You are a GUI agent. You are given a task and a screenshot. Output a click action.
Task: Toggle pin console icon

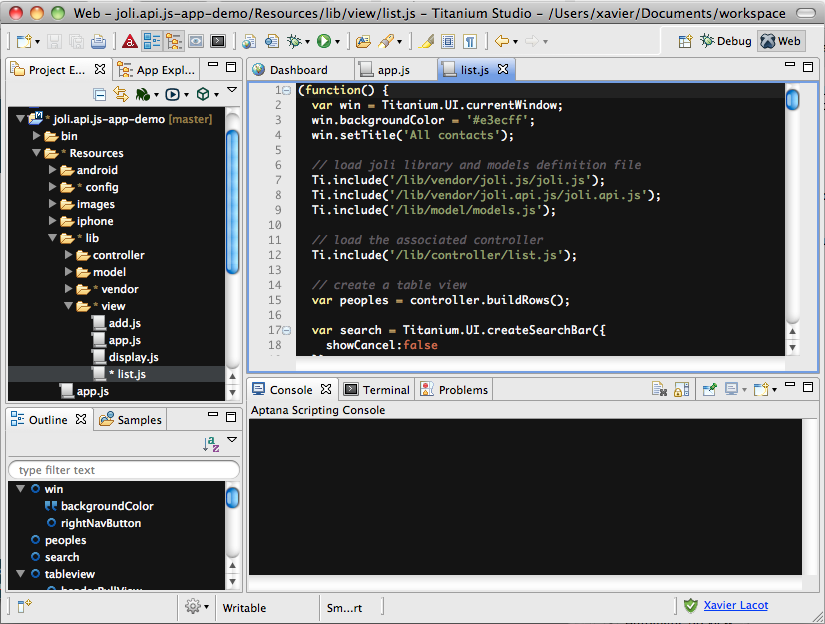tap(709, 389)
